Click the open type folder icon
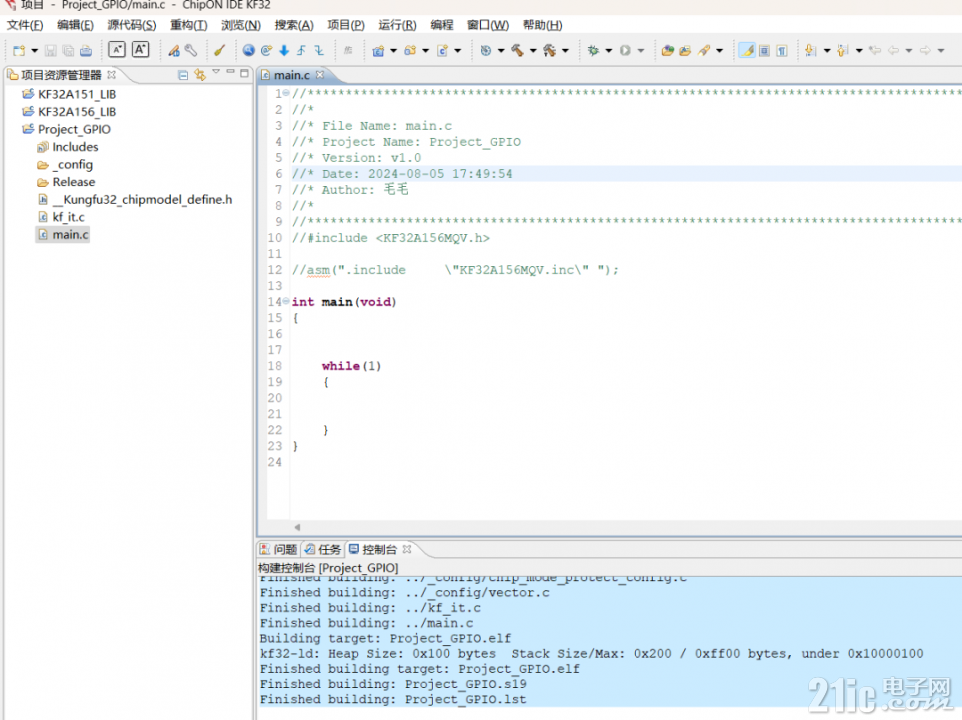 tap(685, 50)
